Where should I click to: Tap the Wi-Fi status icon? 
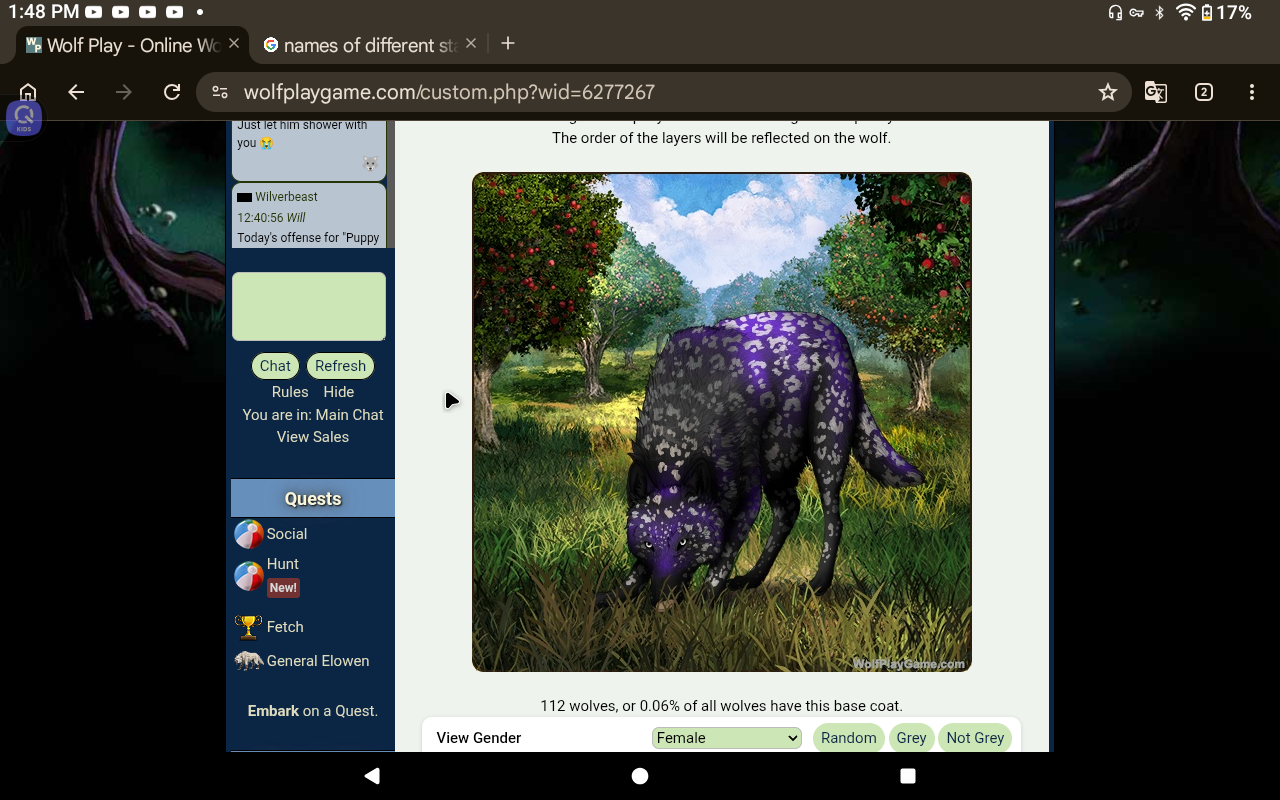tap(1186, 13)
